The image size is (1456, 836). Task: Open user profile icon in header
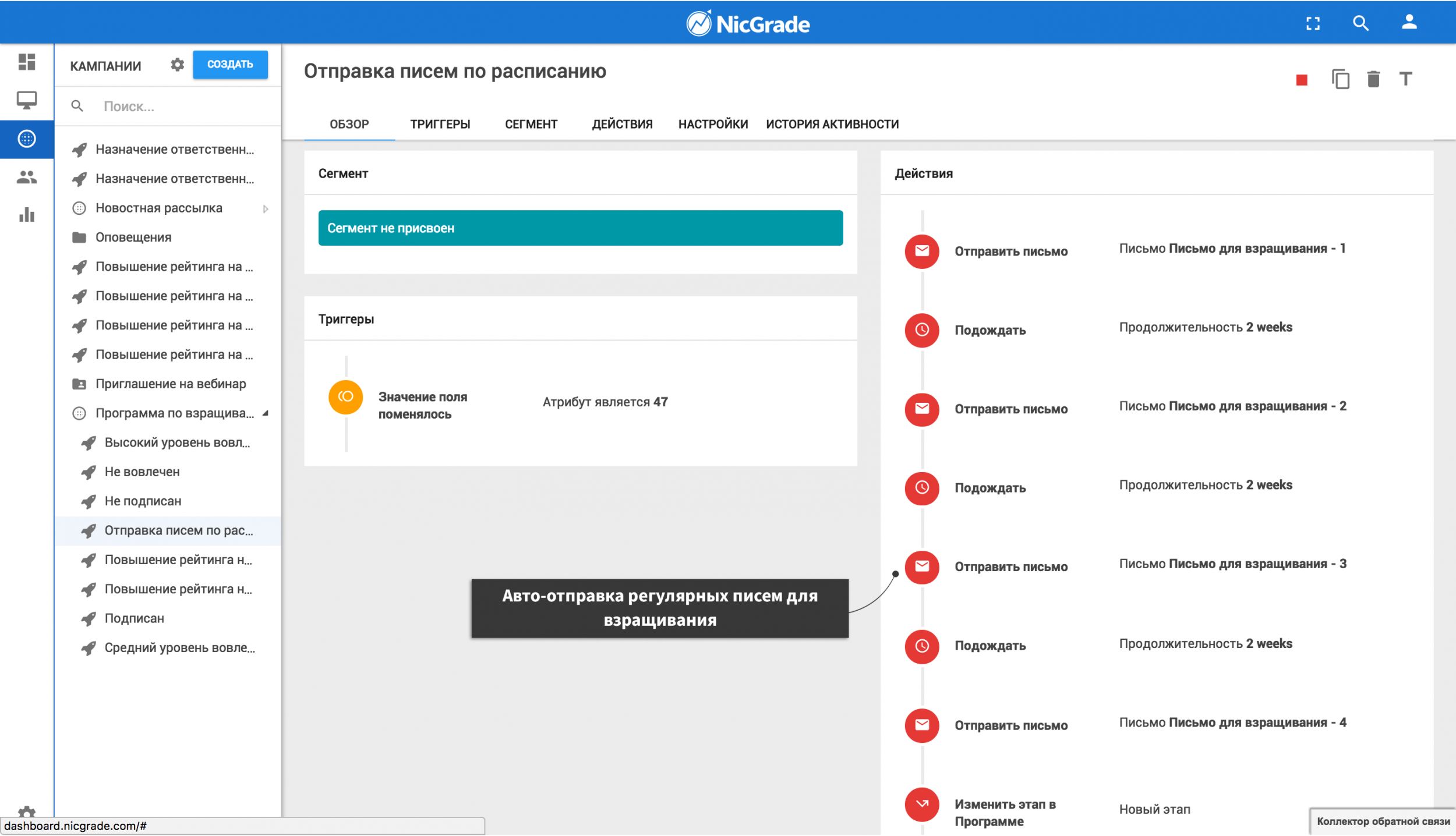(1409, 23)
